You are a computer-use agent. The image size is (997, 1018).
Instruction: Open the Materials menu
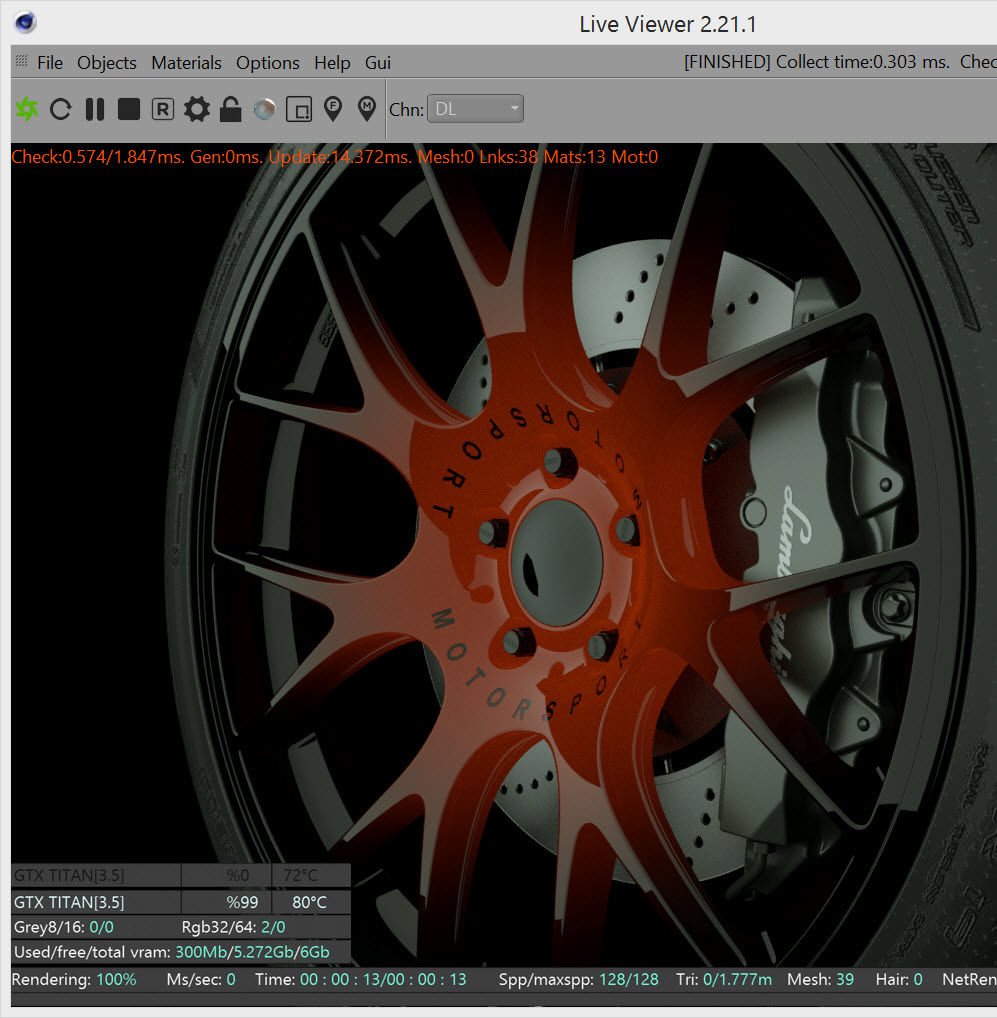[x=186, y=63]
